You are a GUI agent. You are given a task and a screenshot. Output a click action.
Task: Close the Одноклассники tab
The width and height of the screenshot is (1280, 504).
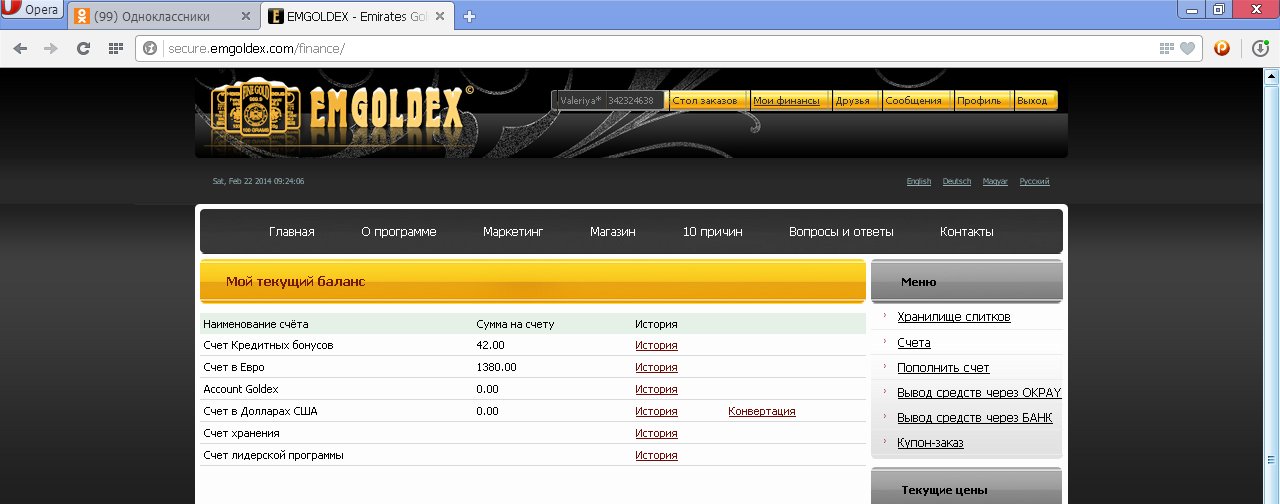coord(247,16)
